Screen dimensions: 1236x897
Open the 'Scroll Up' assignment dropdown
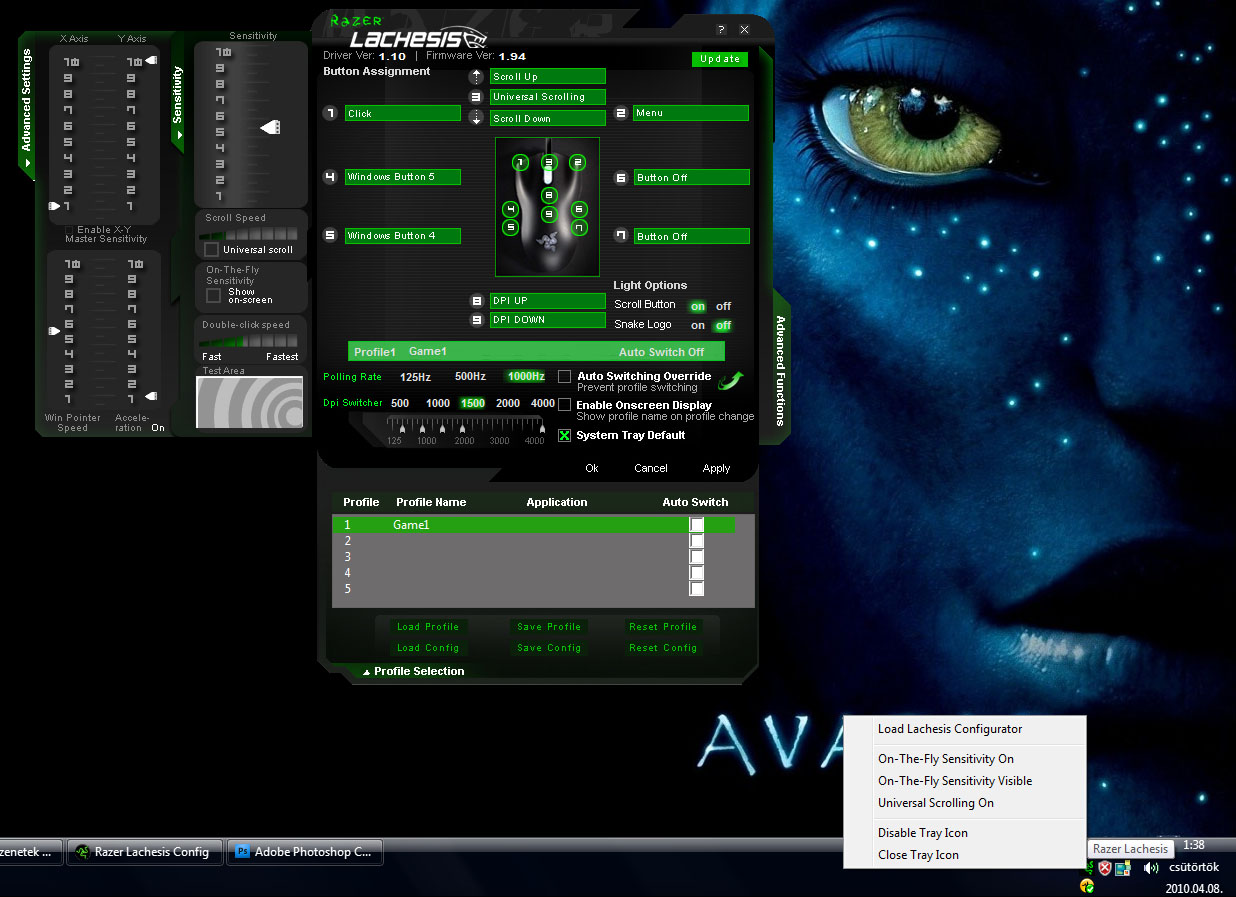548,76
